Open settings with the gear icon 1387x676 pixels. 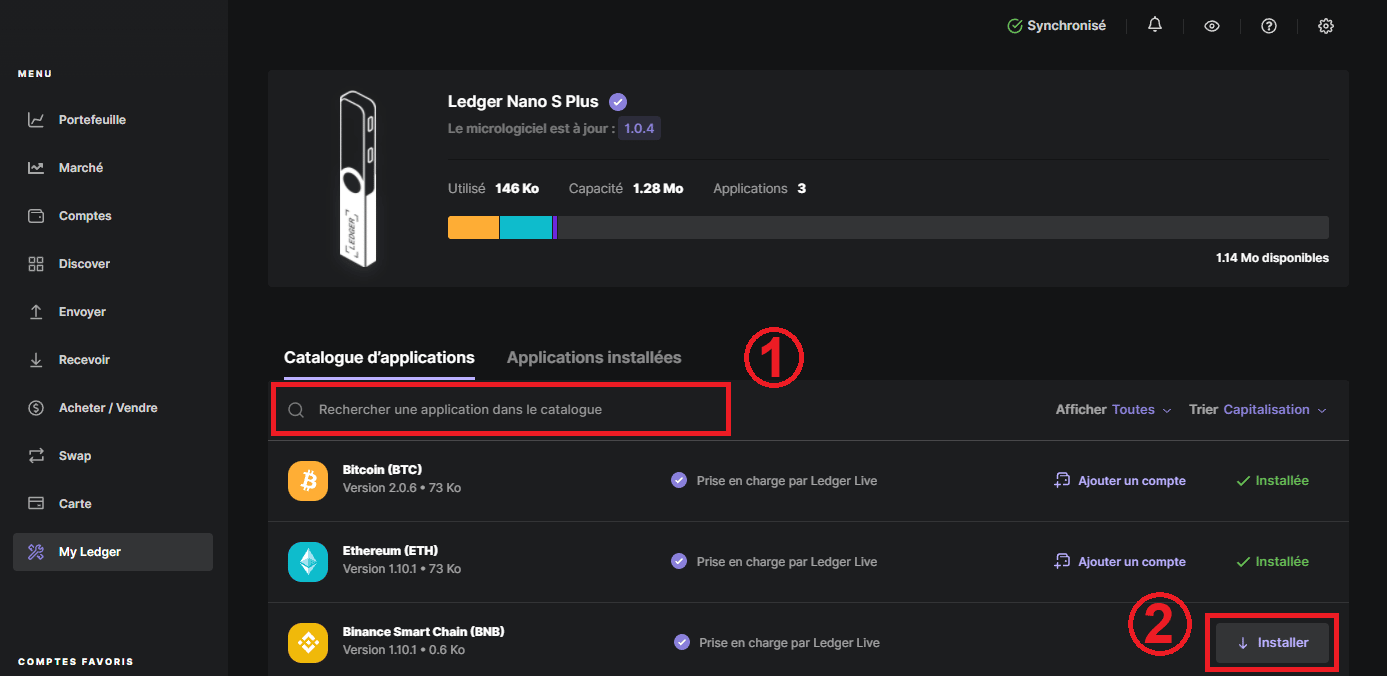tap(1326, 26)
